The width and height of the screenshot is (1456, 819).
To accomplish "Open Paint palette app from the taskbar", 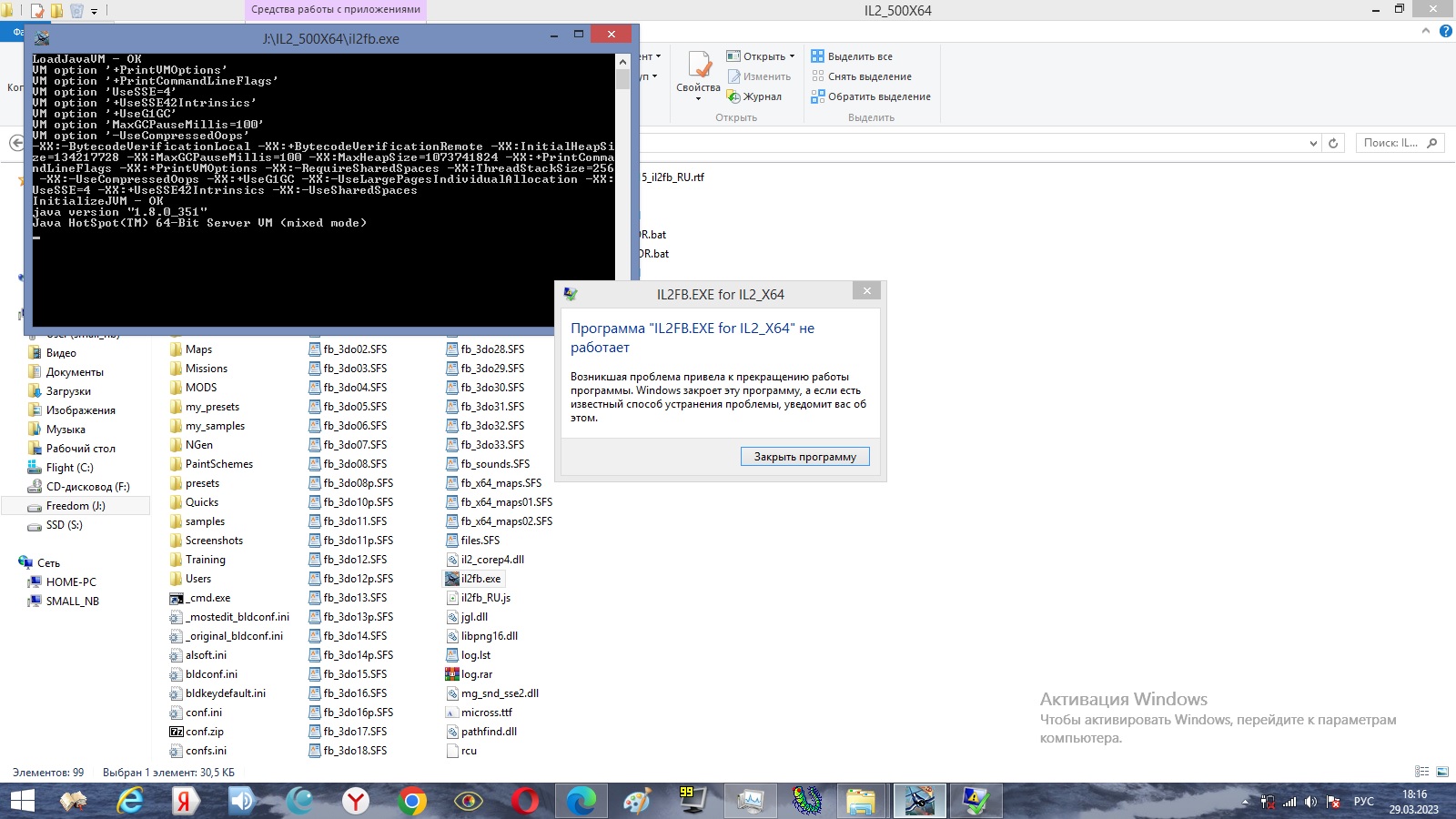I will (637, 801).
